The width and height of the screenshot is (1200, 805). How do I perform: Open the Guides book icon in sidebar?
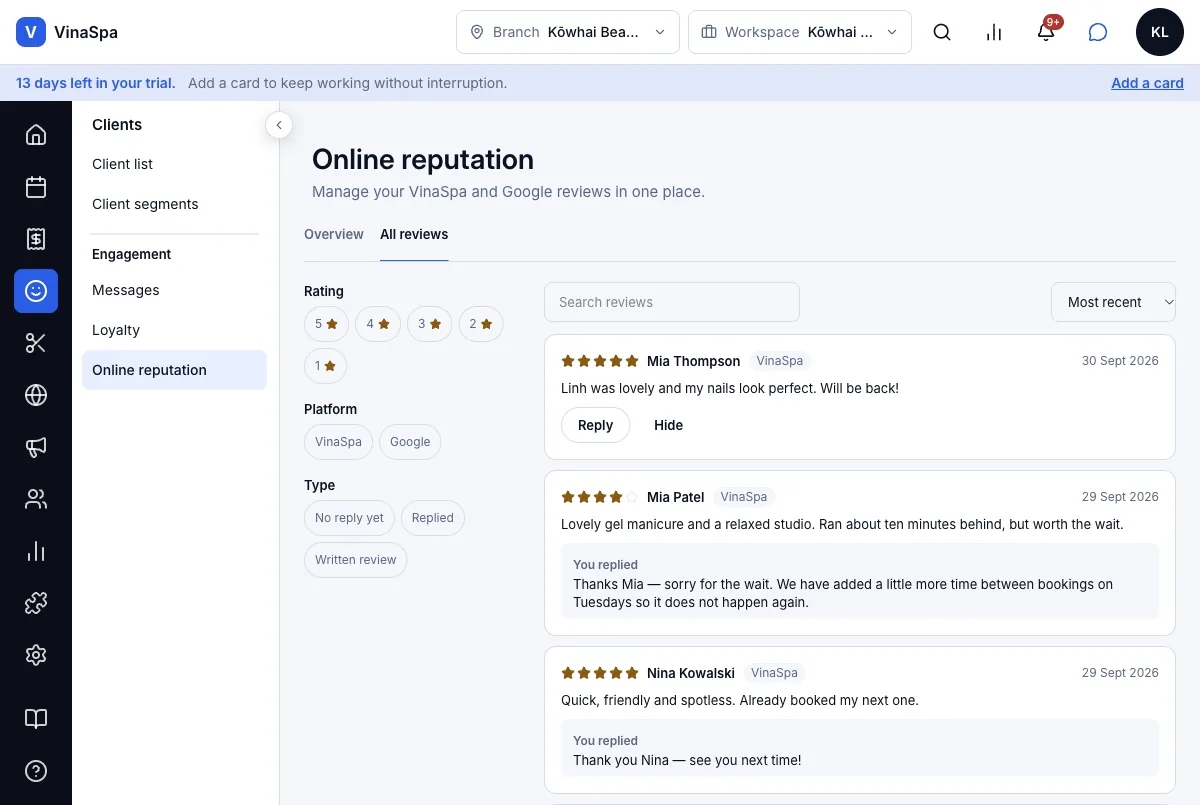point(36,719)
